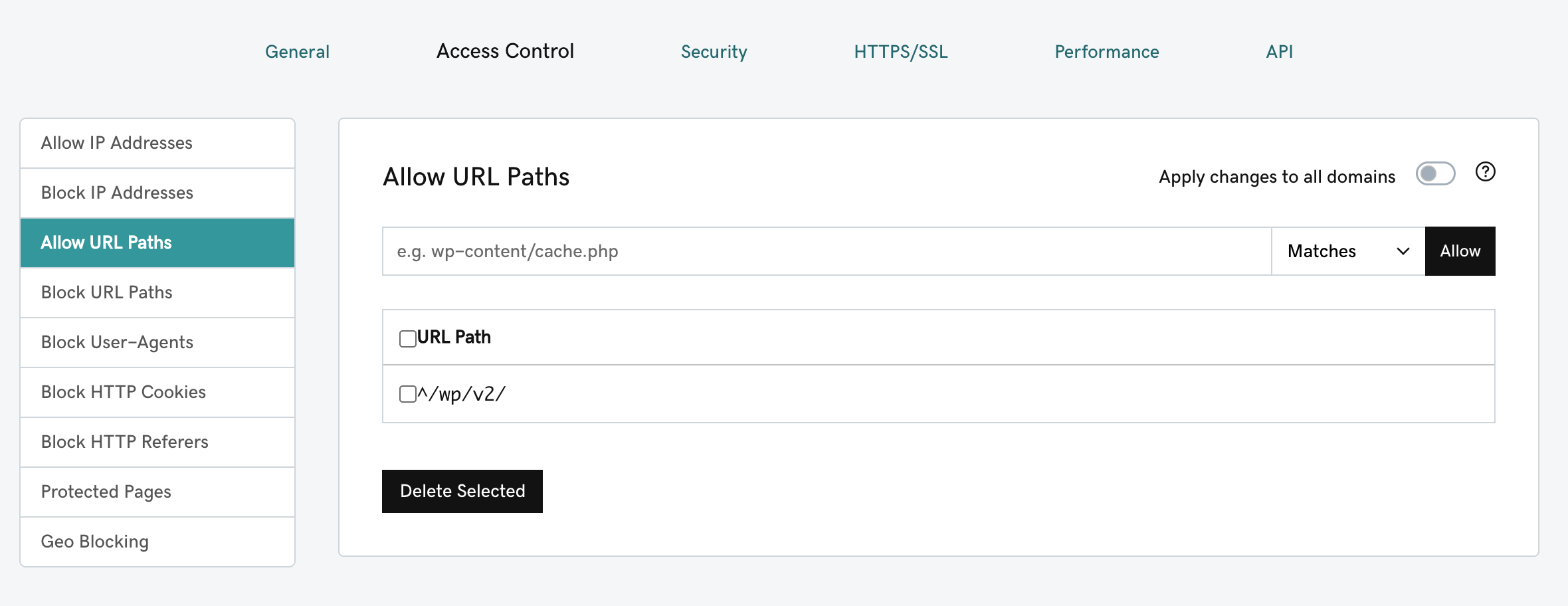The width and height of the screenshot is (1568, 606).
Task: Open the Matches dropdown
Action: tap(1347, 251)
